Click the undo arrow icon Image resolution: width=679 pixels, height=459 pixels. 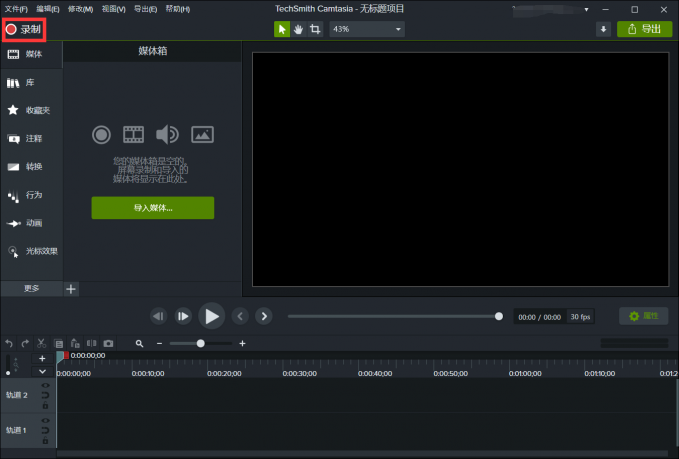(x=9, y=343)
